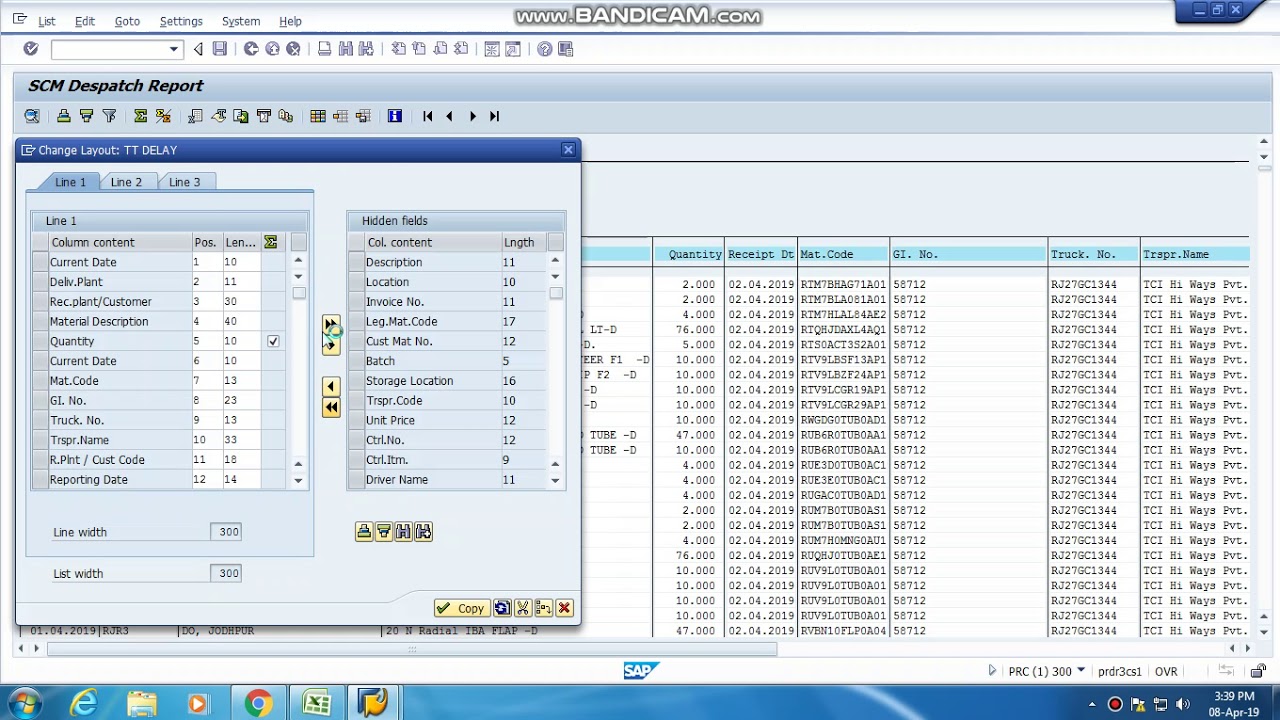
Task: Click the Sort ascending icon in the report toolbar
Action: (x=64, y=116)
